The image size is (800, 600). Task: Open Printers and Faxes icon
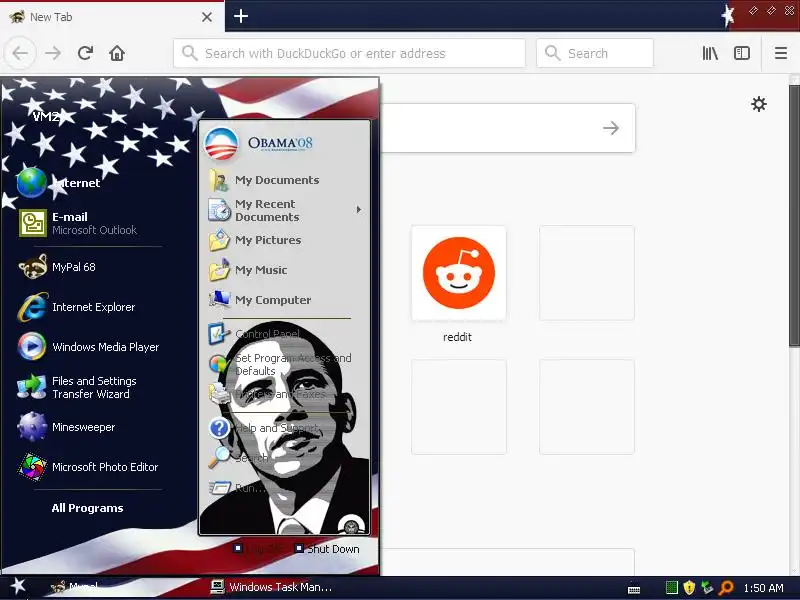(219, 394)
